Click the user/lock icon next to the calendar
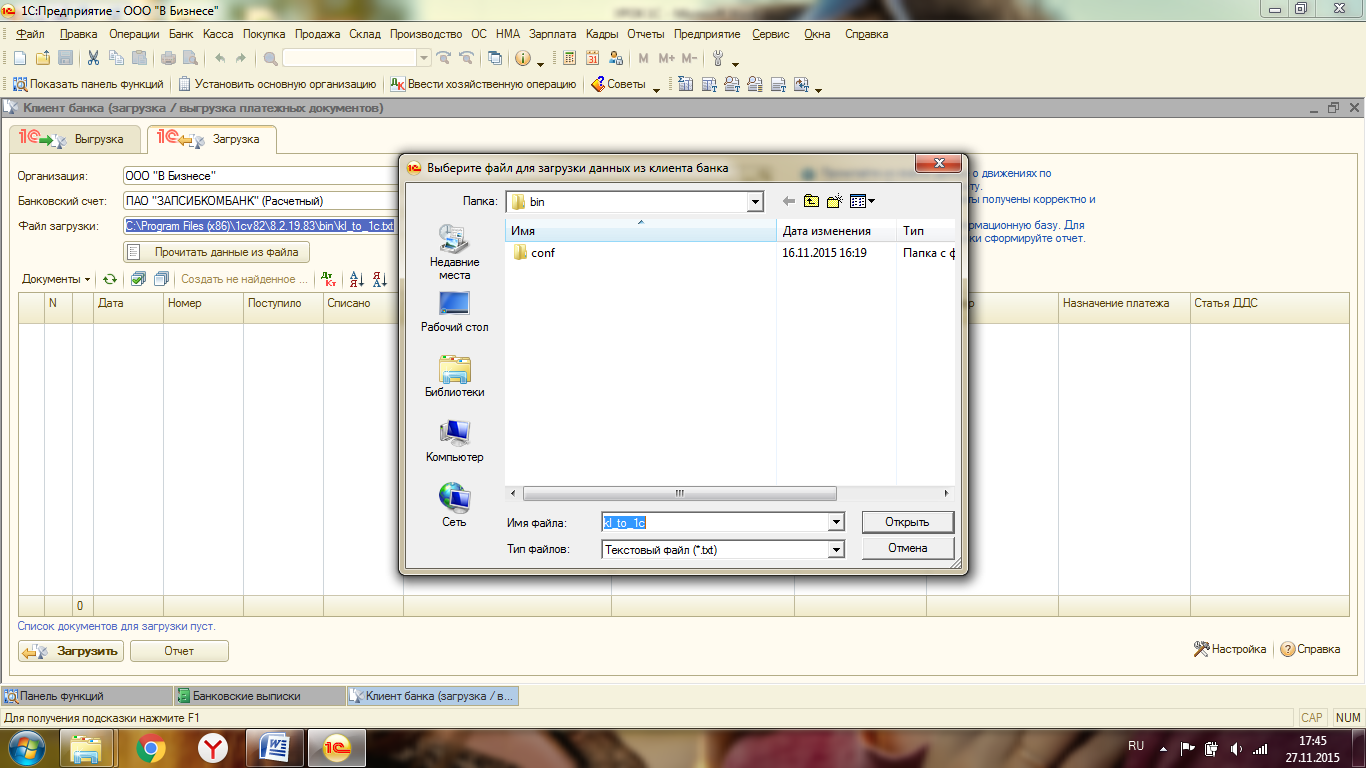Viewport: 1366px width, 768px height. 615,58
